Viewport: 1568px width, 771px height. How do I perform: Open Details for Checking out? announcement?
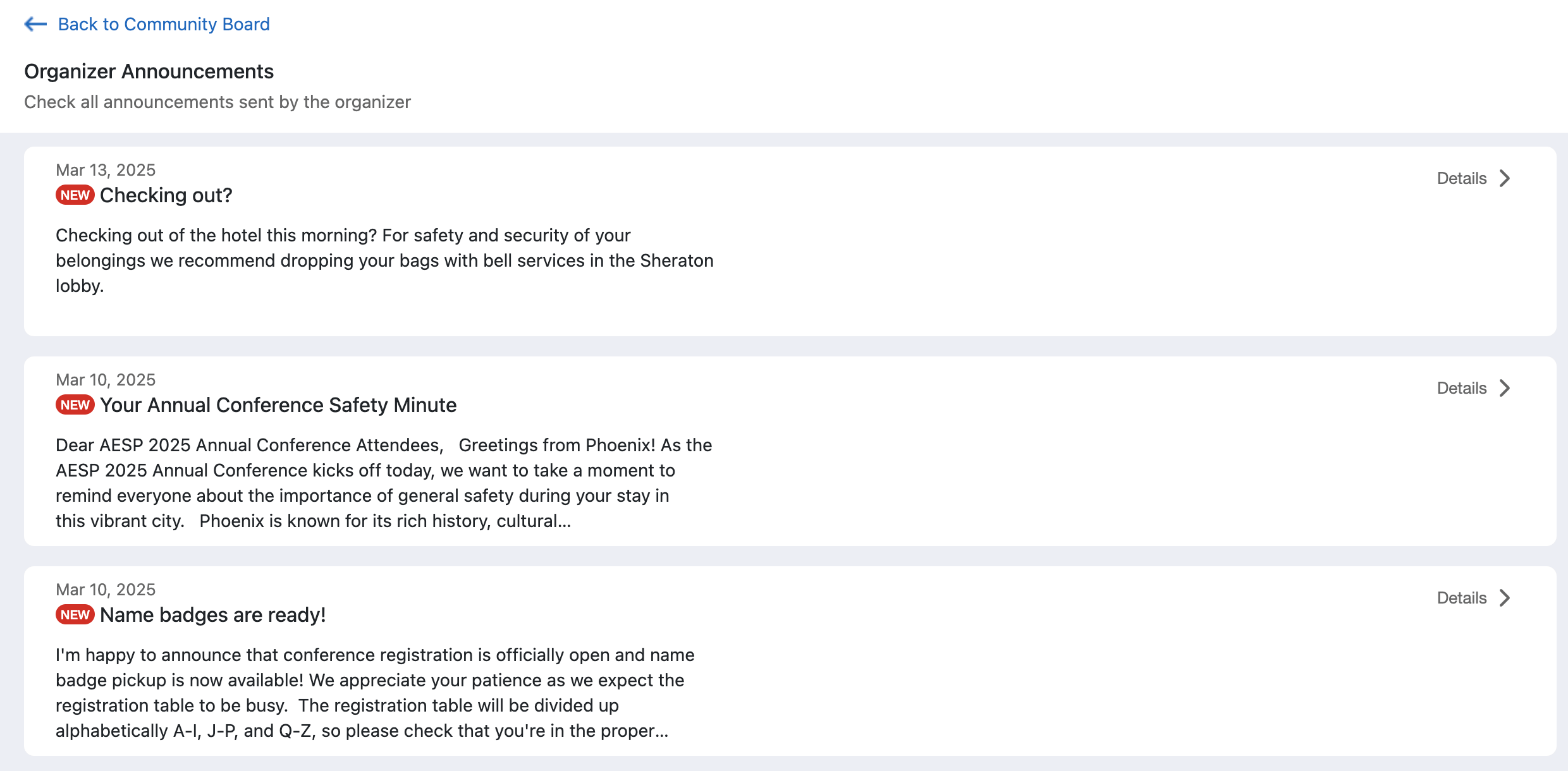[x=1461, y=178]
